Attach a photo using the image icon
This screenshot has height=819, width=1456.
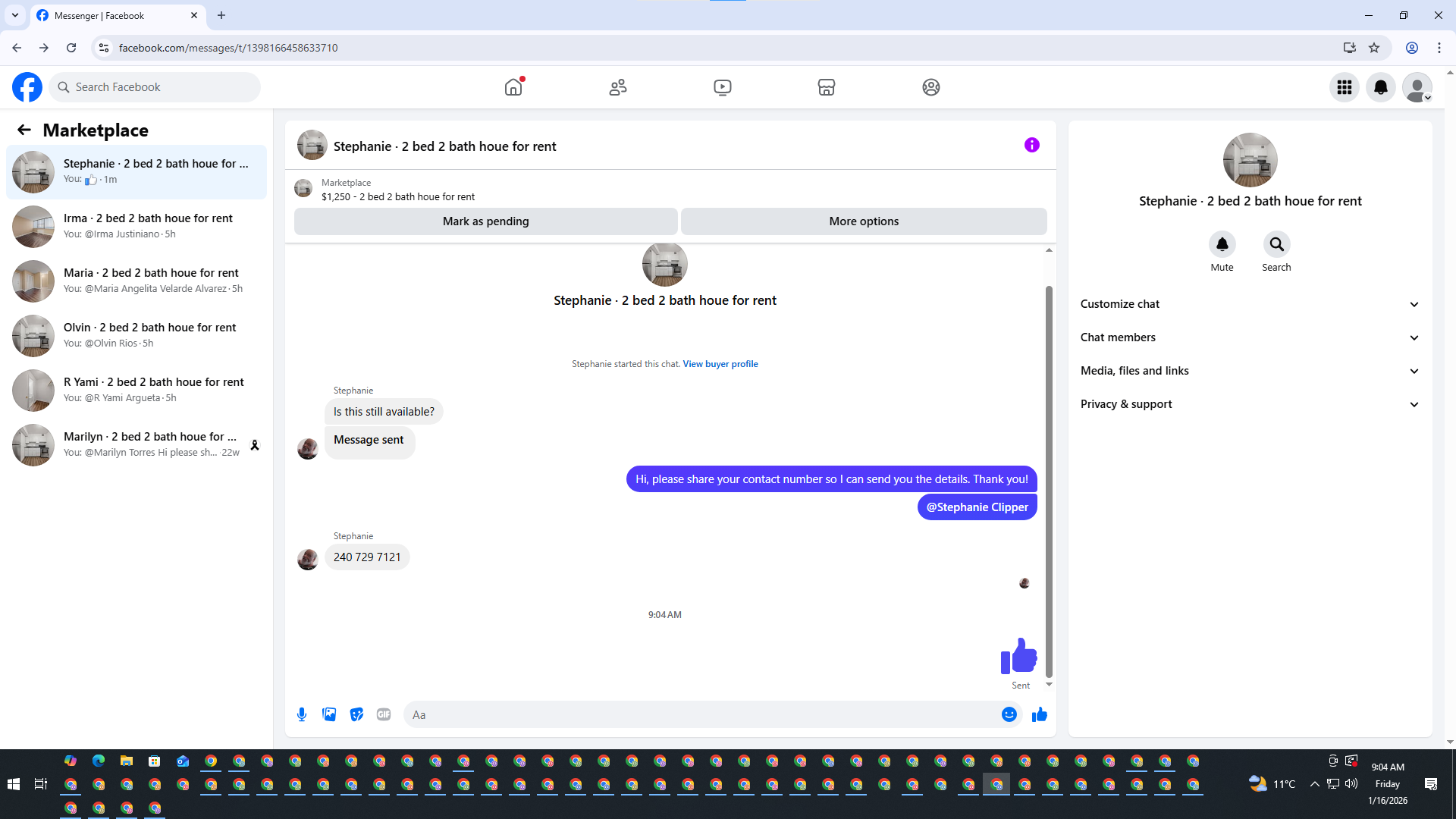[x=329, y=714]
